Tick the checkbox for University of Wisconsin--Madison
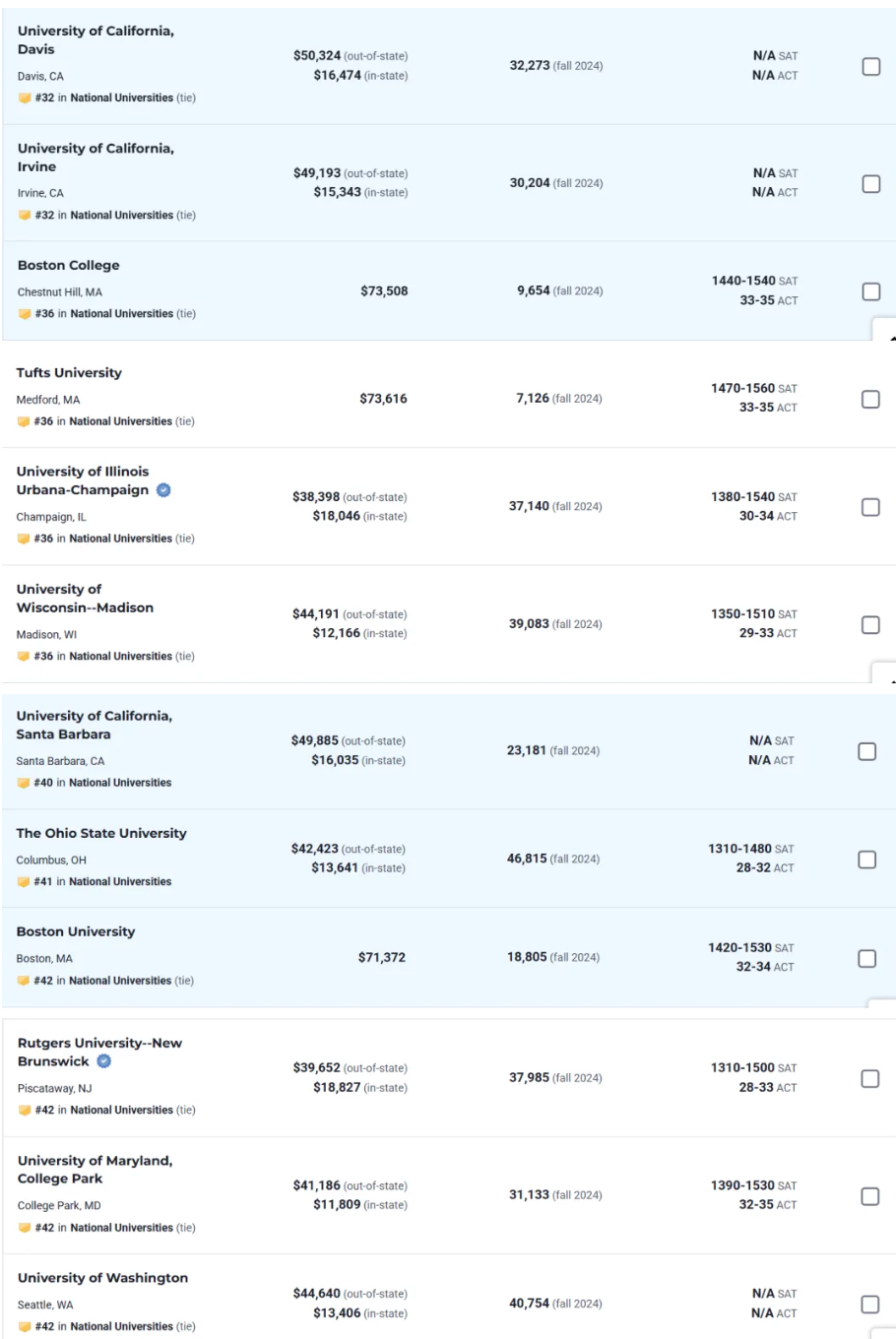This screenshot has height=1339, width=896. pyautogui.click(x=870, y=625)
